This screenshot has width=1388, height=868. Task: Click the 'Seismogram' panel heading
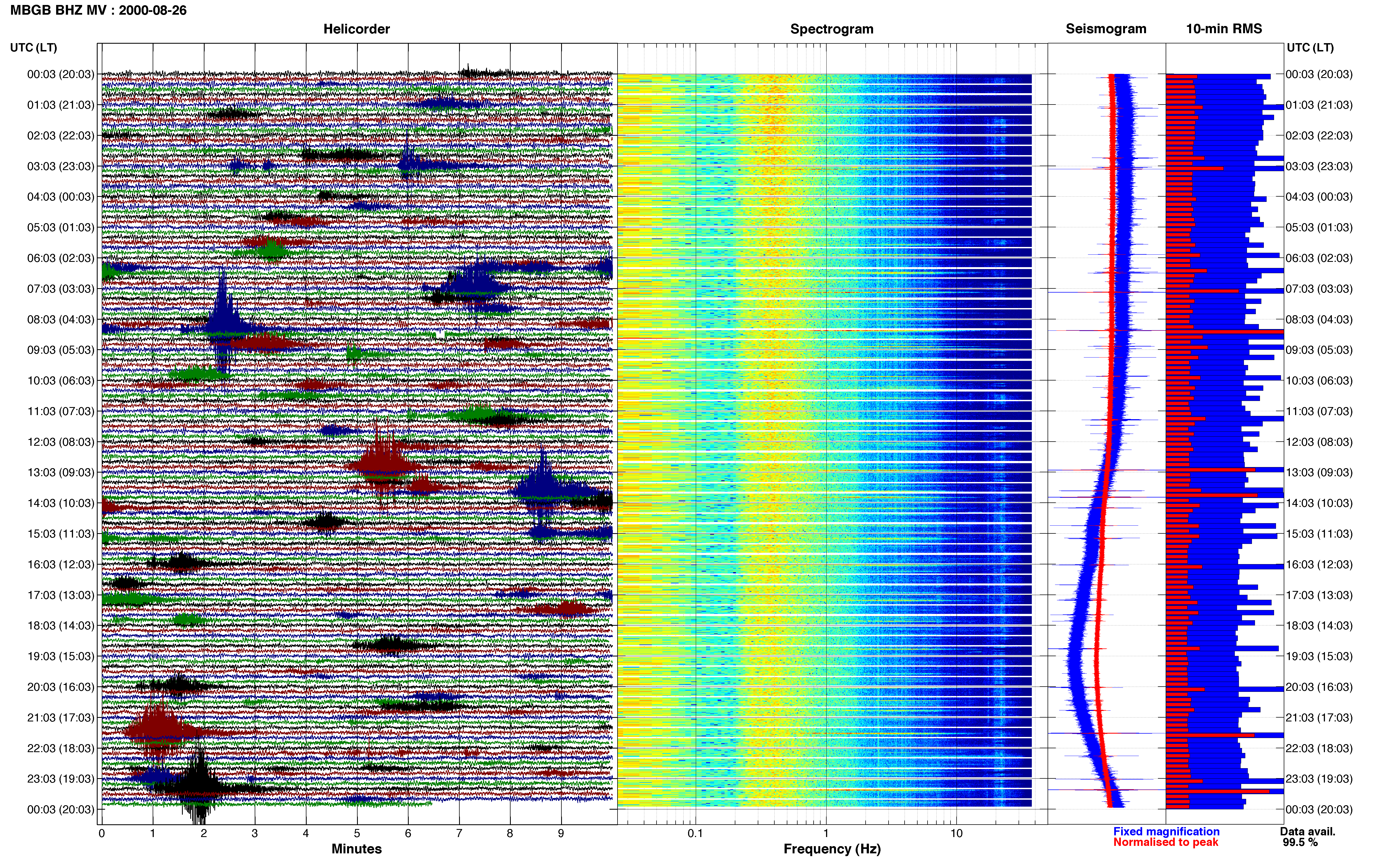click(1106, 29)
